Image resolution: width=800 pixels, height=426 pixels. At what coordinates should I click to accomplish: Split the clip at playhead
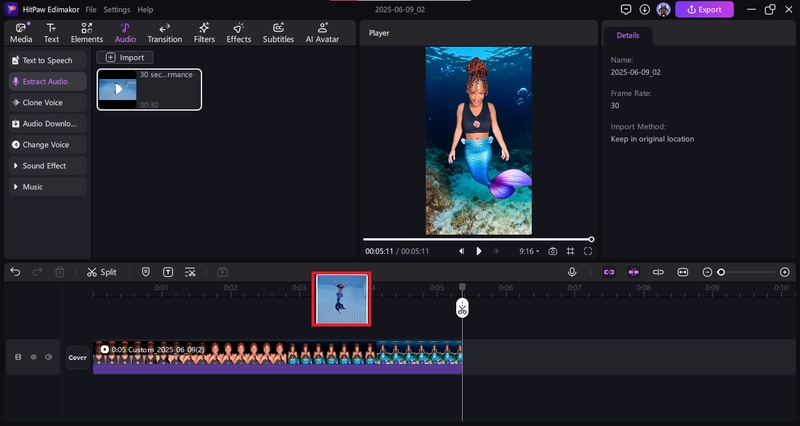tap(102, 272)
